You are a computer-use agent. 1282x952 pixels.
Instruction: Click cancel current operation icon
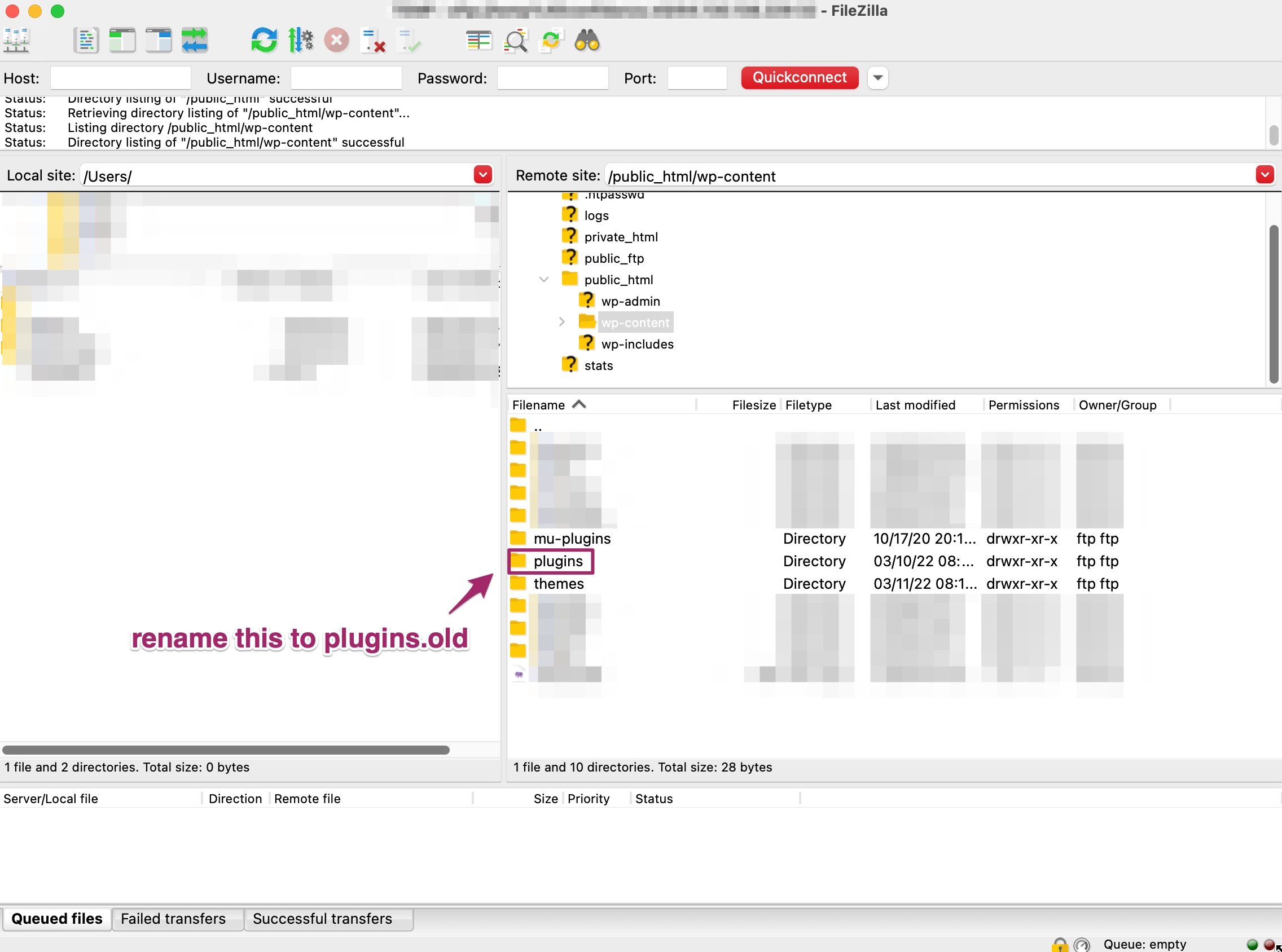(337, 41)
